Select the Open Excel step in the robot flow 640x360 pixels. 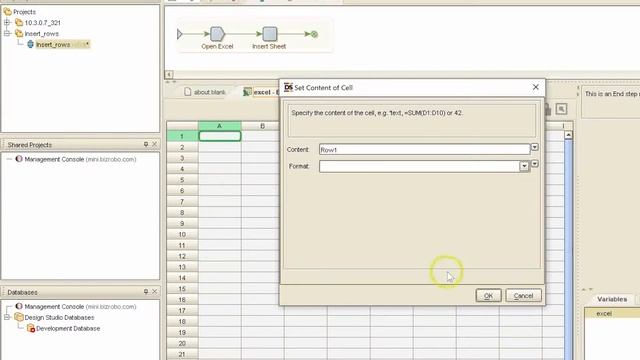coord(217,34)
